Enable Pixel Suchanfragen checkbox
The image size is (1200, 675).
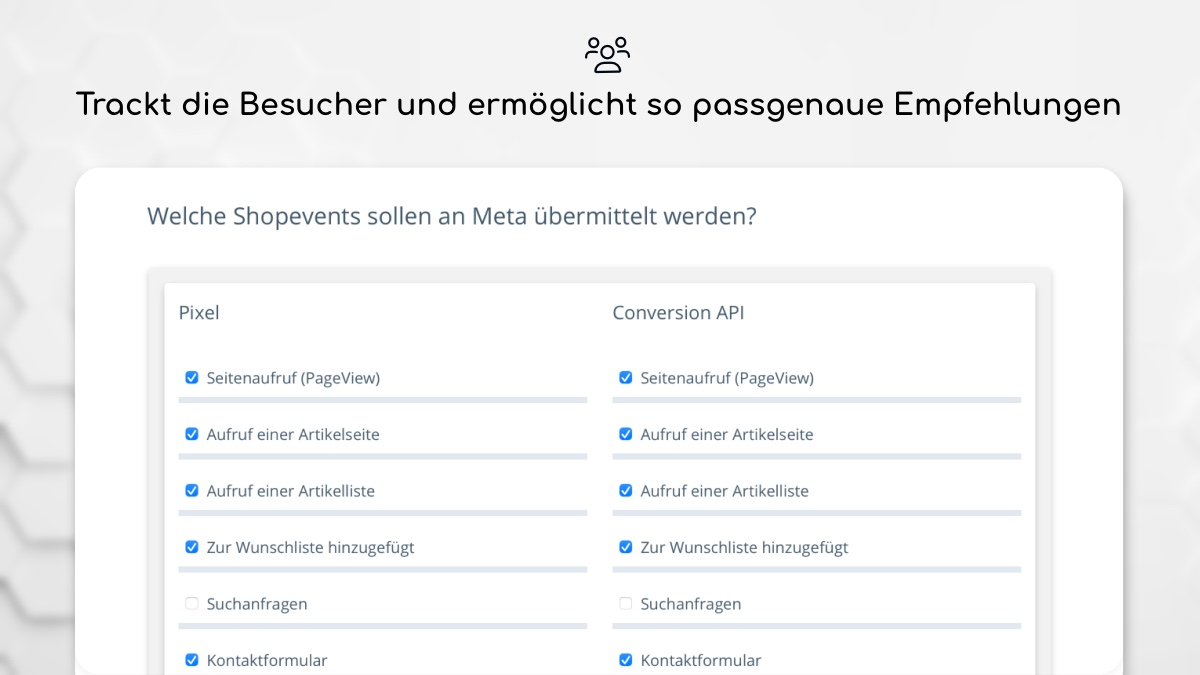click(192, 604)
